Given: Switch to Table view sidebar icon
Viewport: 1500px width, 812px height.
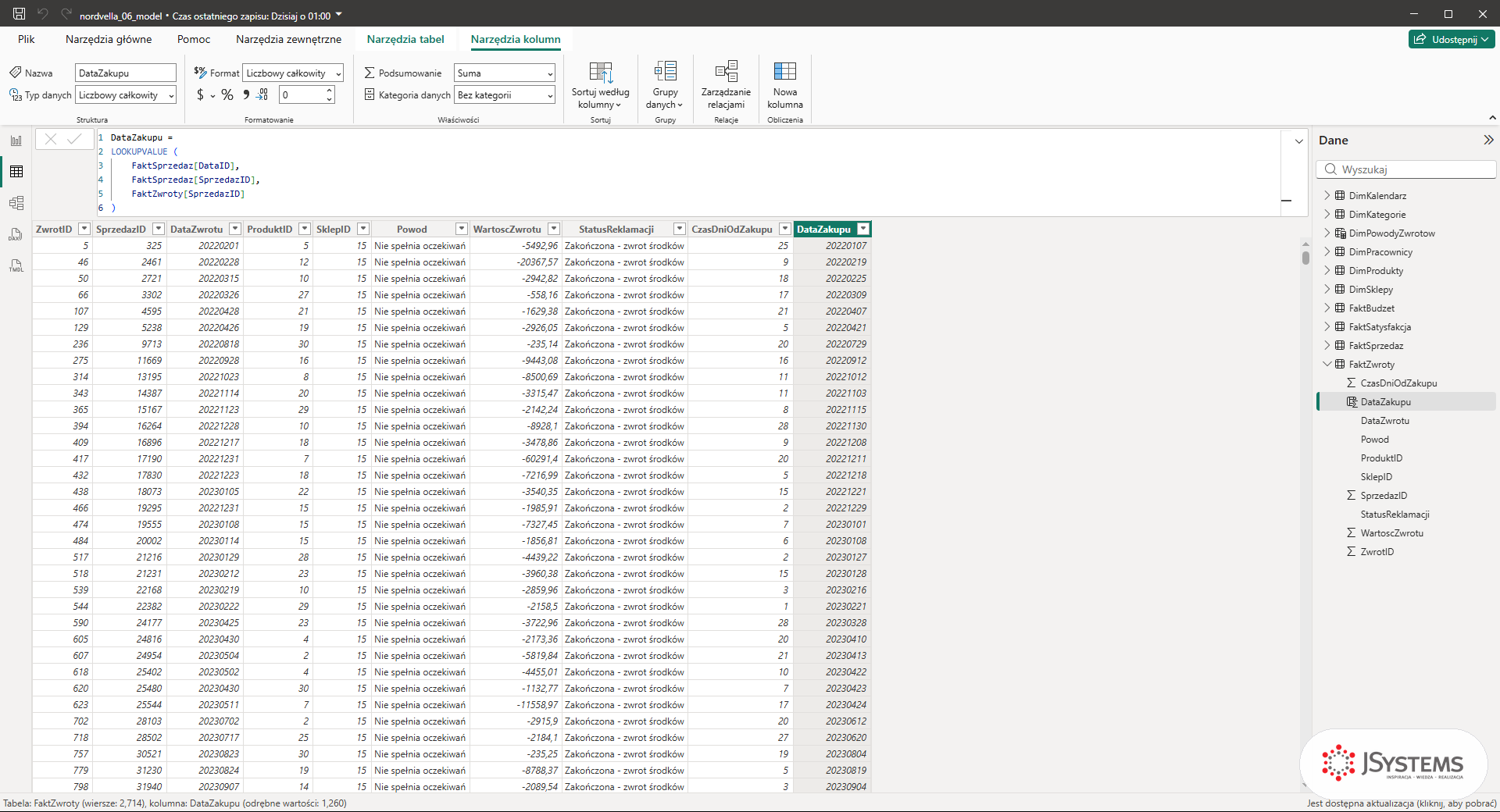Looking at the screenshot, I should (x=16, y=172).
